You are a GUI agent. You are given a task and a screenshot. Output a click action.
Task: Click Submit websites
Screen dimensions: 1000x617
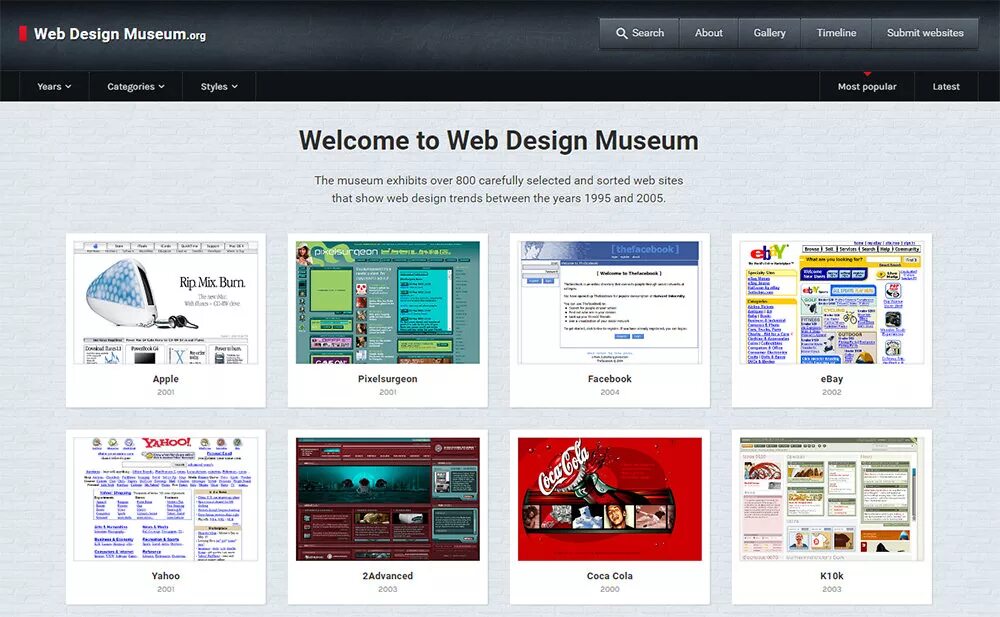(x=925, y=33)
